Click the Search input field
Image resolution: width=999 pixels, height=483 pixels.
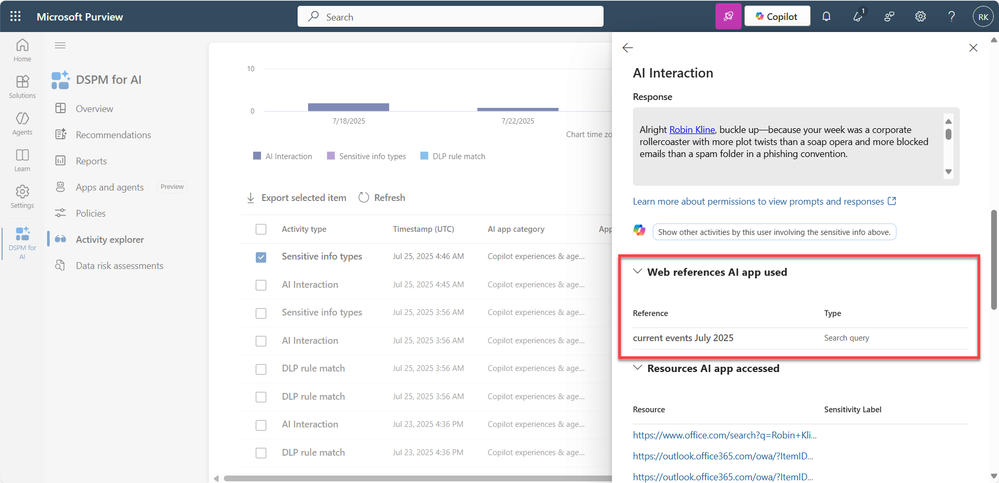(450, 17)
